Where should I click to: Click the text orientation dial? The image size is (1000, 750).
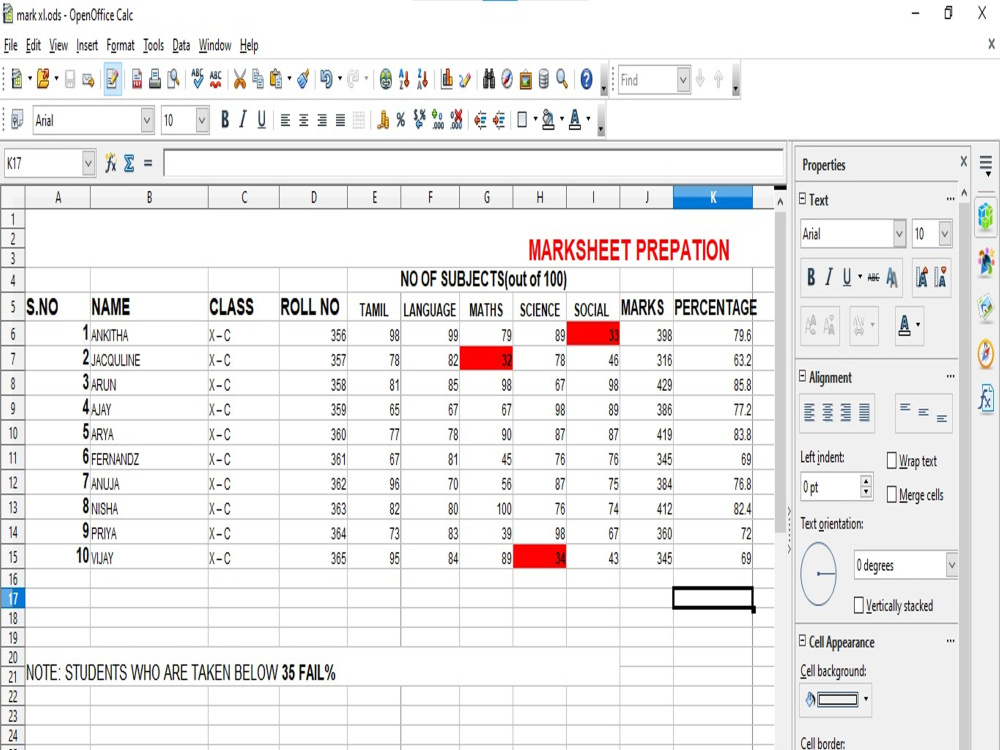[x=818, y=573]
